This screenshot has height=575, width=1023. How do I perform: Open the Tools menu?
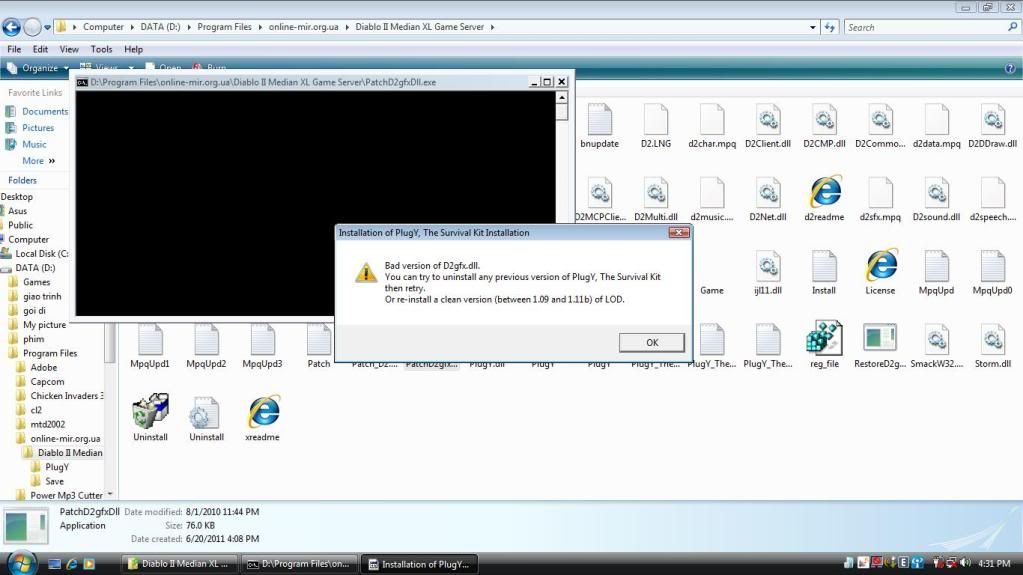point(101,49)
